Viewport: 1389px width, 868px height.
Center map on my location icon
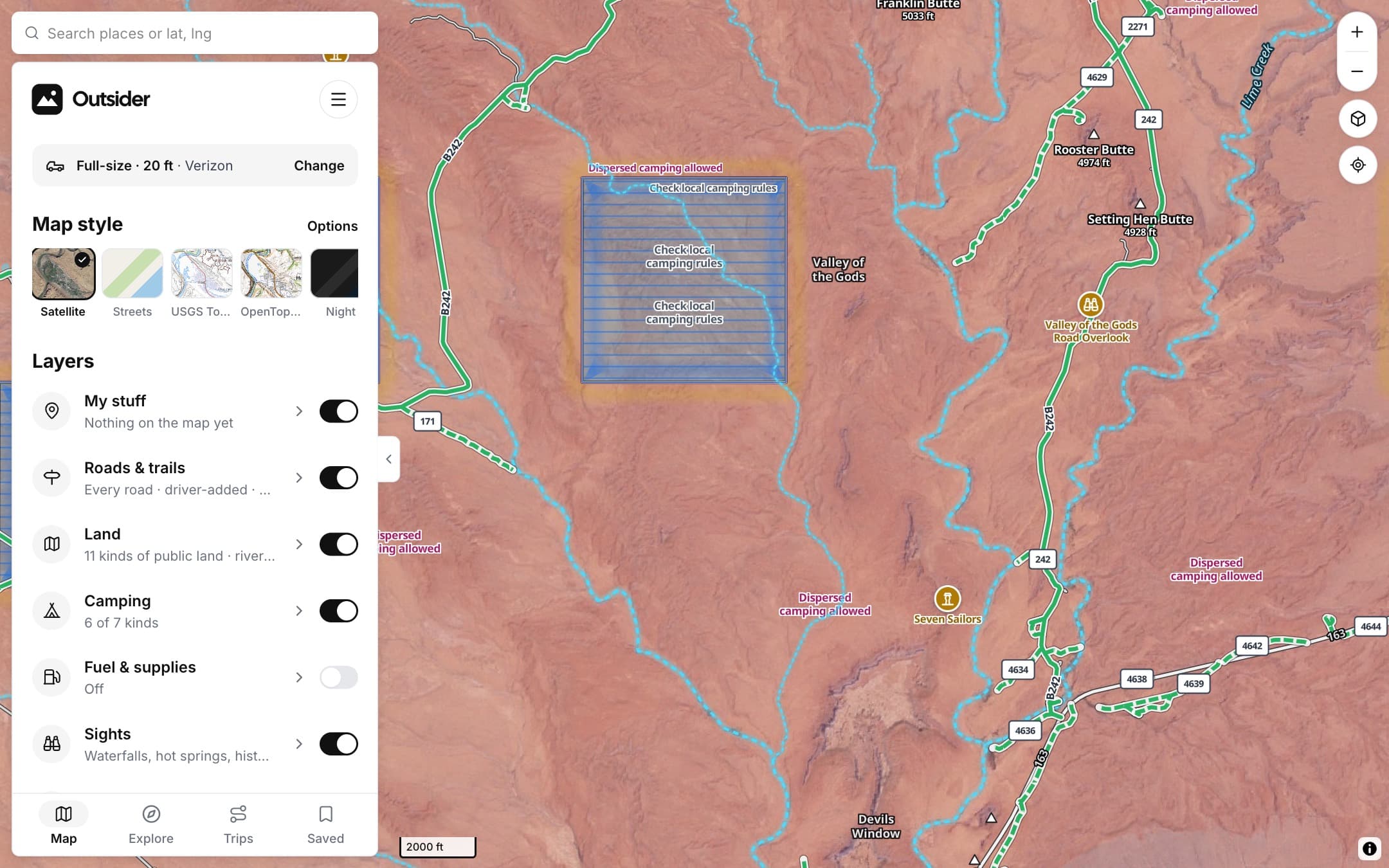[1357, 165]
